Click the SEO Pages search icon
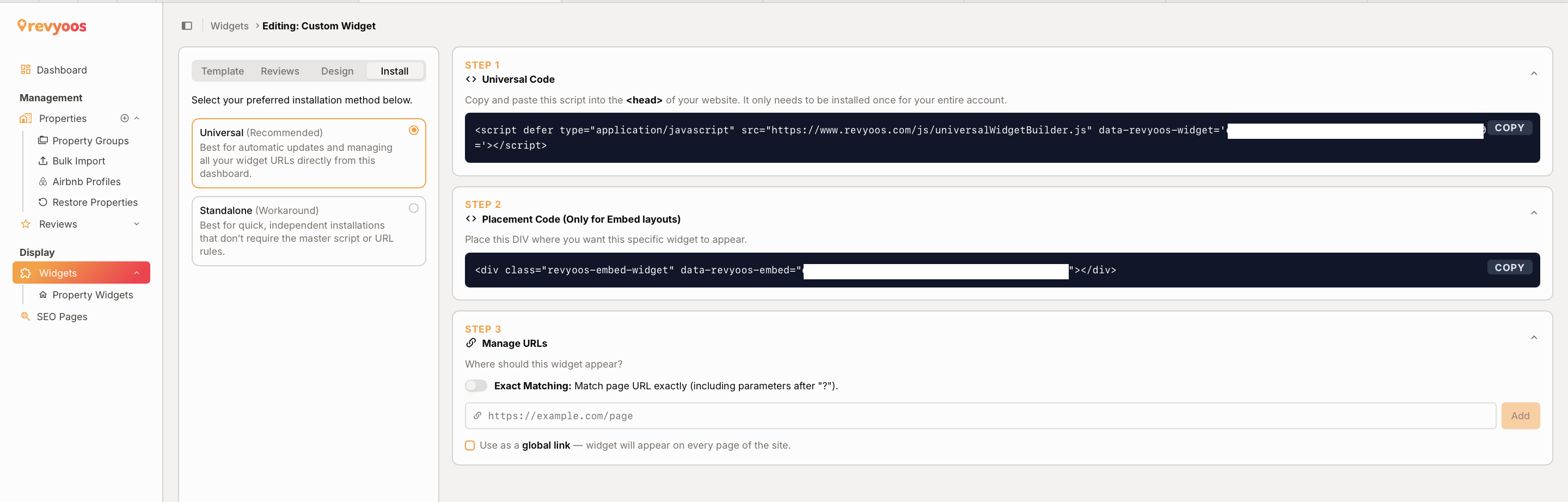This screenshot has width=1568, height=502. 26,316
